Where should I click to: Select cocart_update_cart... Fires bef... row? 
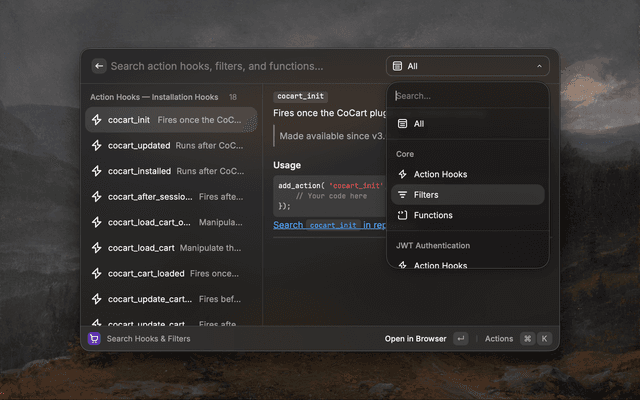(x=171, y=299)
